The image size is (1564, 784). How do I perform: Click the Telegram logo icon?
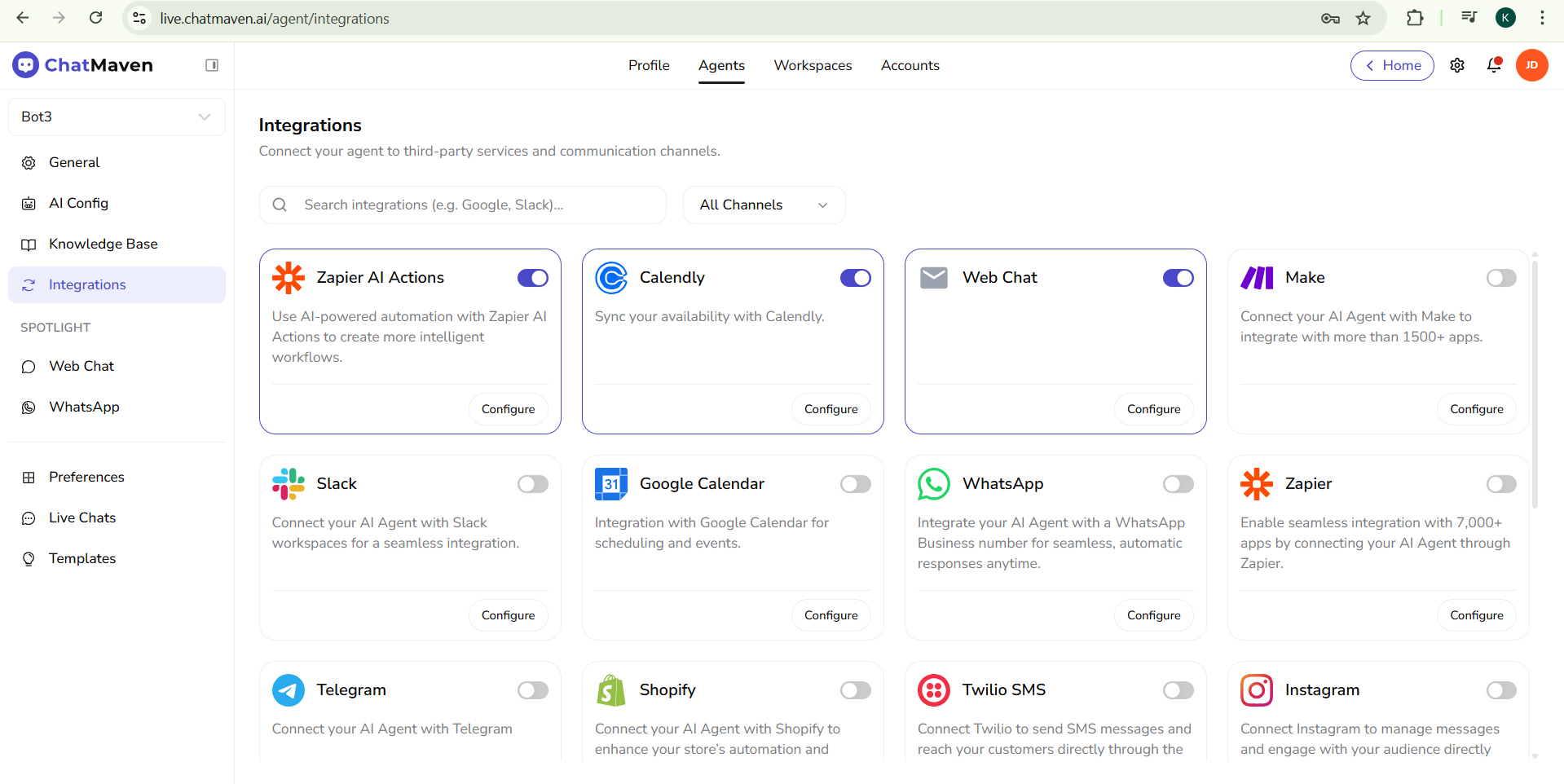click(x=288, y=690)
